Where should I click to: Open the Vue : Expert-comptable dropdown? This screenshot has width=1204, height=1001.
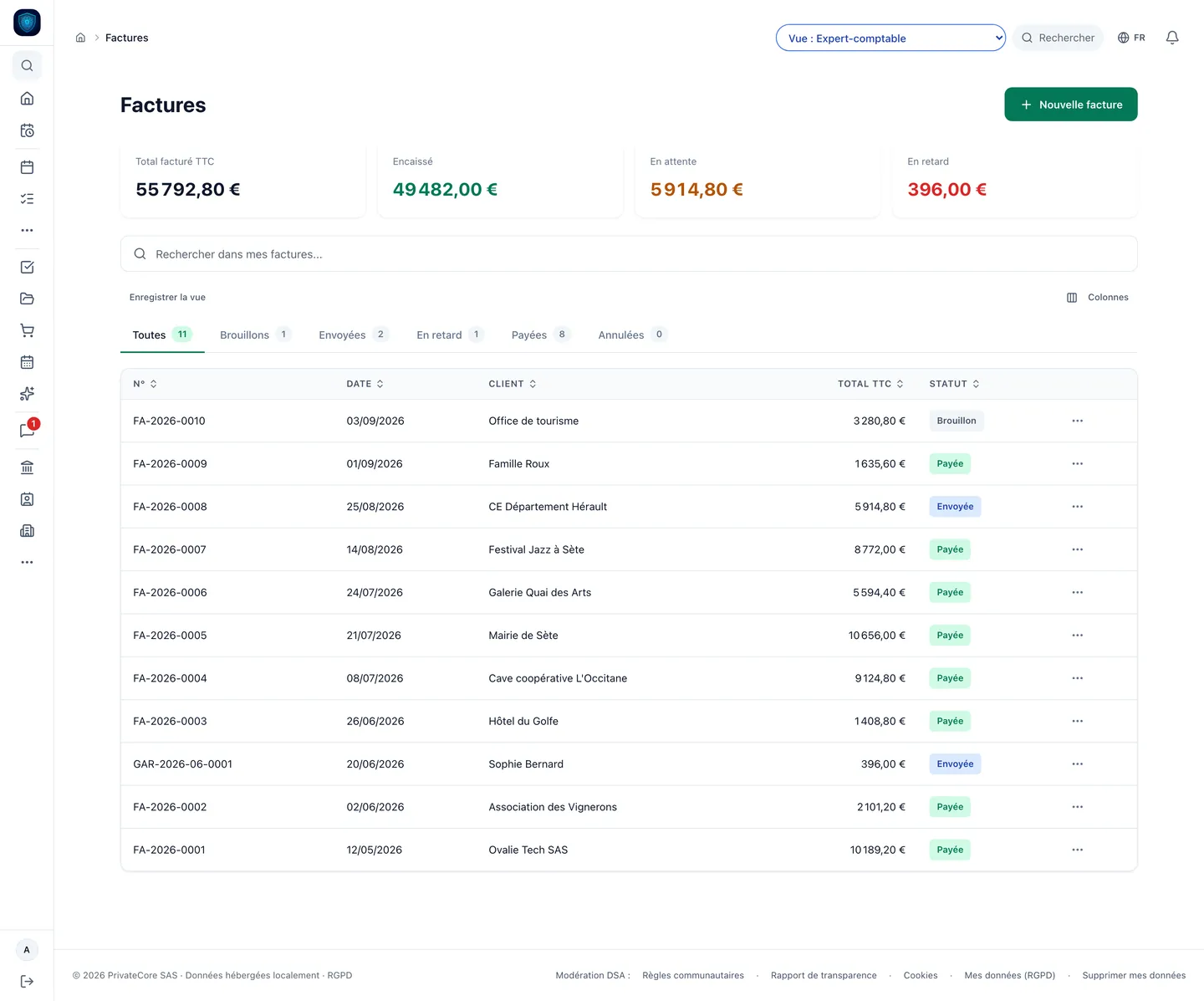coord(890,38)
